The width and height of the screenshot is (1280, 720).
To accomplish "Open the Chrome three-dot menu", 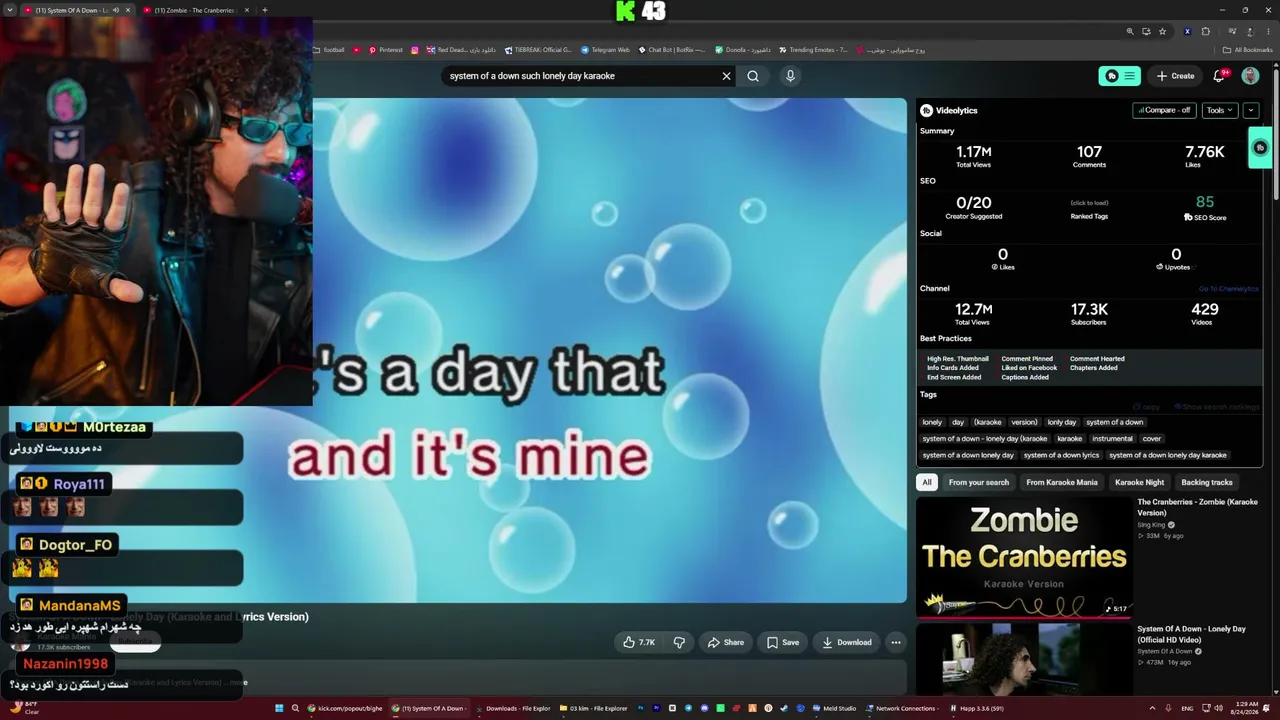I will point(1266,31).
